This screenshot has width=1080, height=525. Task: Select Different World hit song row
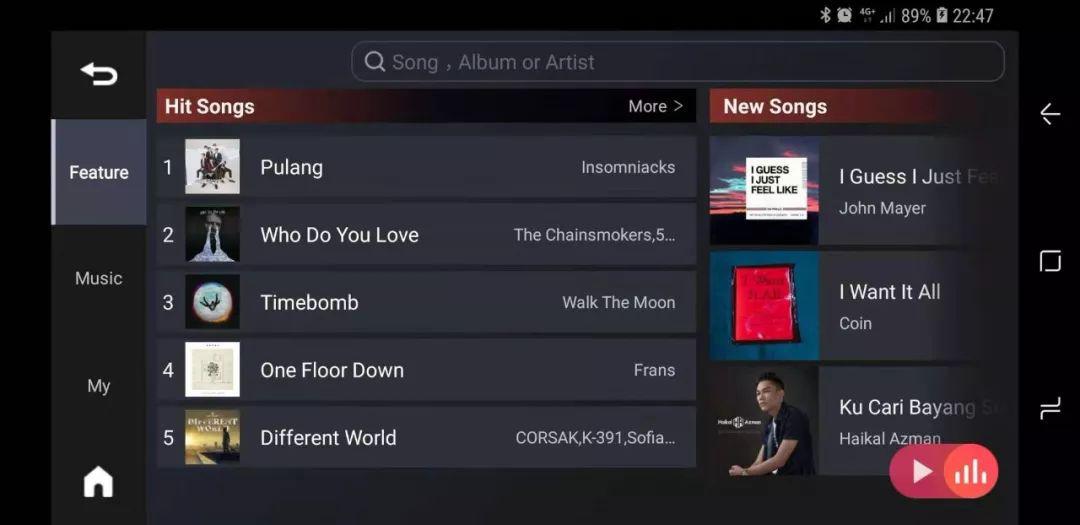pyautogui.click(x=426, y=437)
